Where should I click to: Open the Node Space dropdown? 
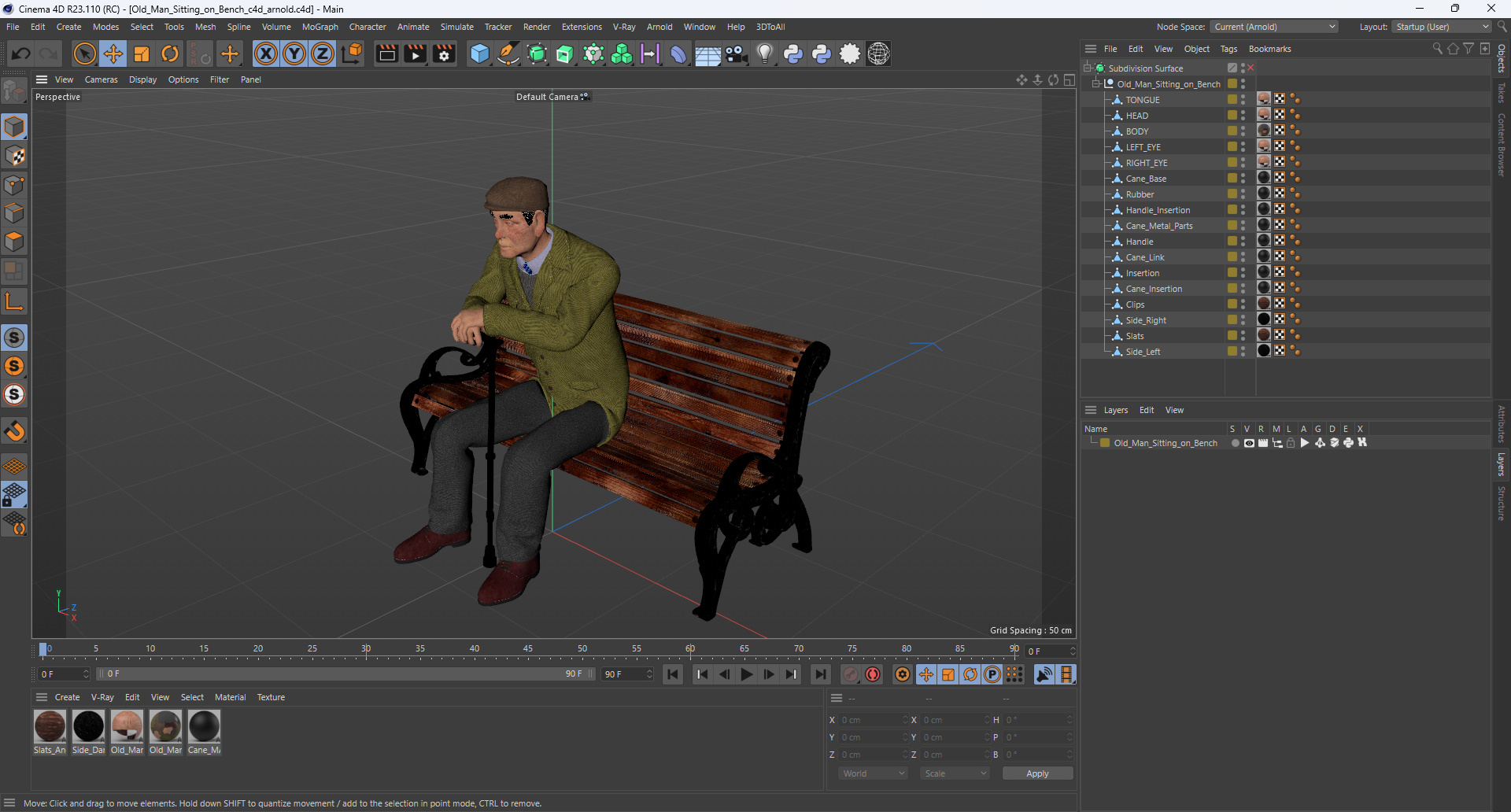(x=1273, y=27)
